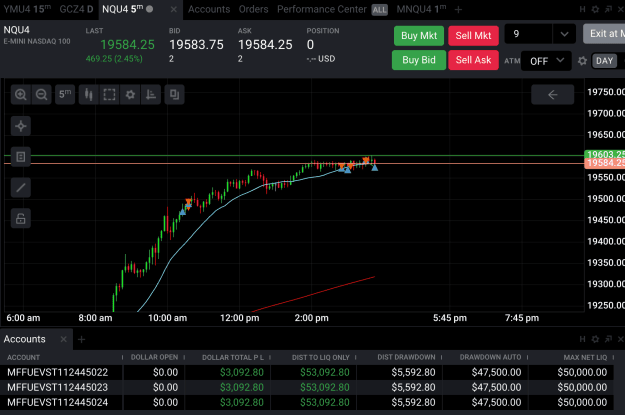Zoom in on the chart
625x415 pixels.
tap(20, 94)
